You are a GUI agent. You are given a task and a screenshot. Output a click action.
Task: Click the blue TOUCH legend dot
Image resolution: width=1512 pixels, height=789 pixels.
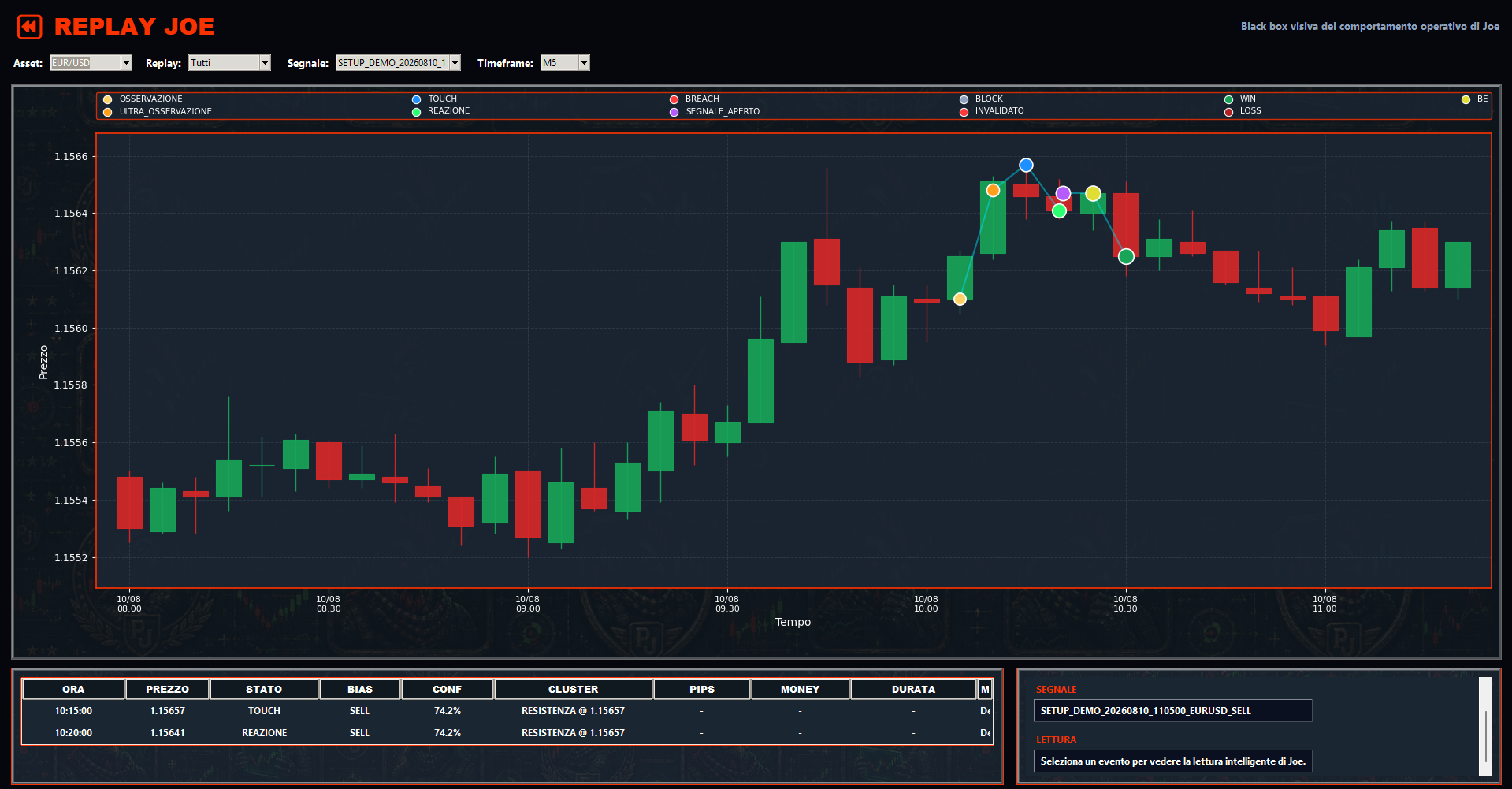click(417, 99)
